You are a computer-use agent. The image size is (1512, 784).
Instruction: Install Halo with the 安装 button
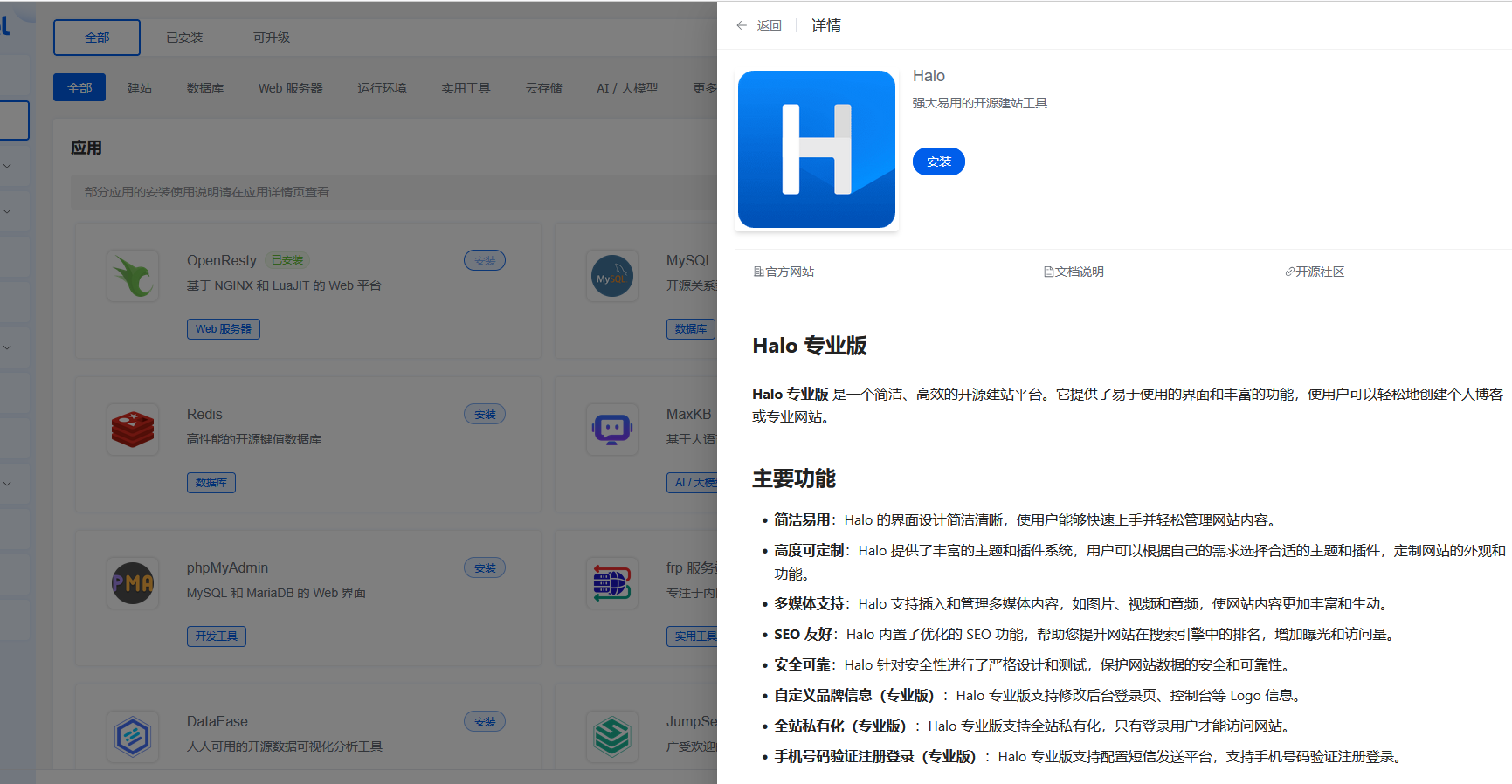pos(938,162)
